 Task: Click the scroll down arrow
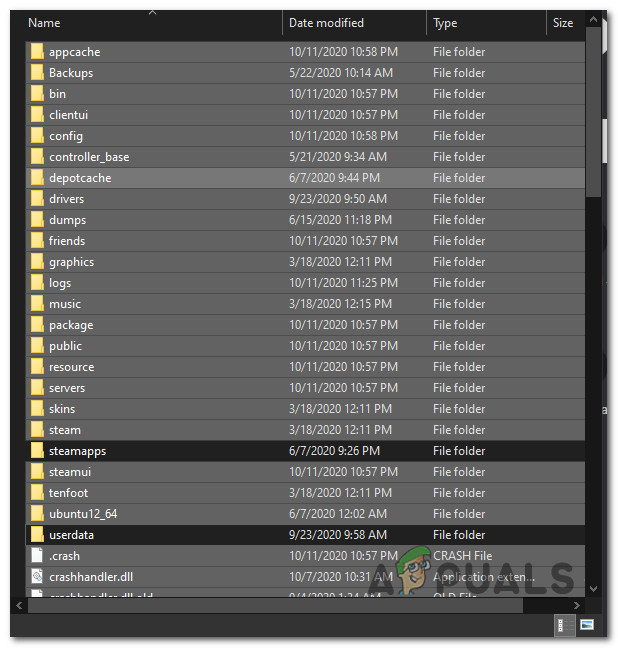(x=594, y=588)
